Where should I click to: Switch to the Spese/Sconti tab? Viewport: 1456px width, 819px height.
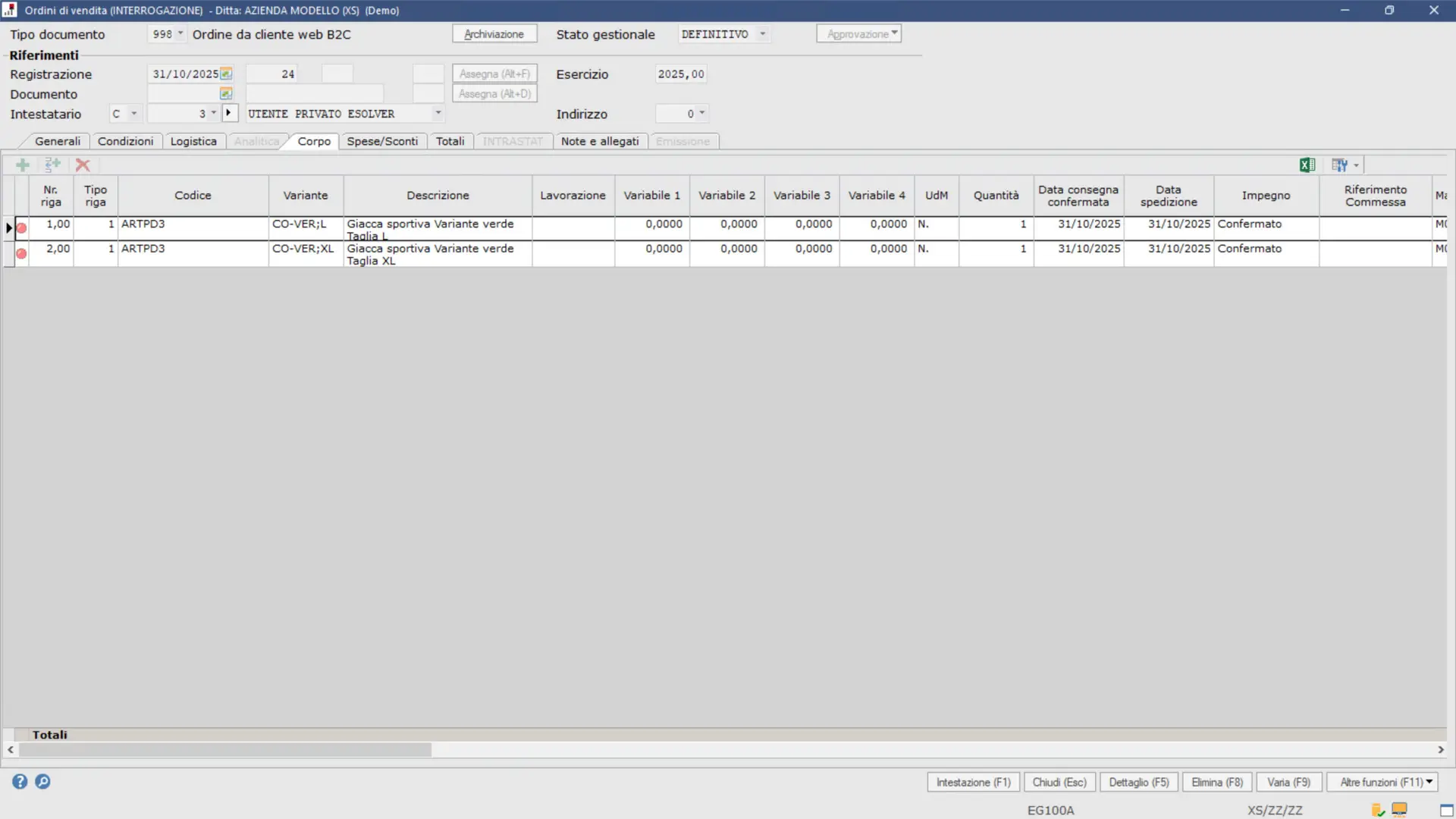click(382, 141)
